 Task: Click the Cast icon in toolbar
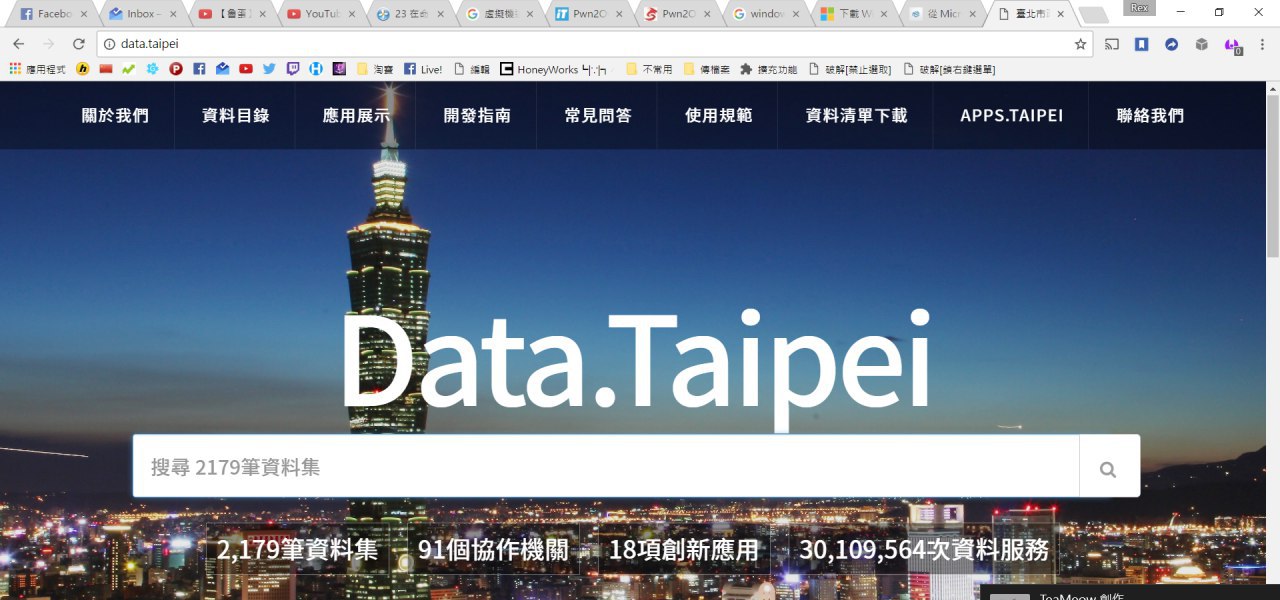click(x=1111, y=44)
